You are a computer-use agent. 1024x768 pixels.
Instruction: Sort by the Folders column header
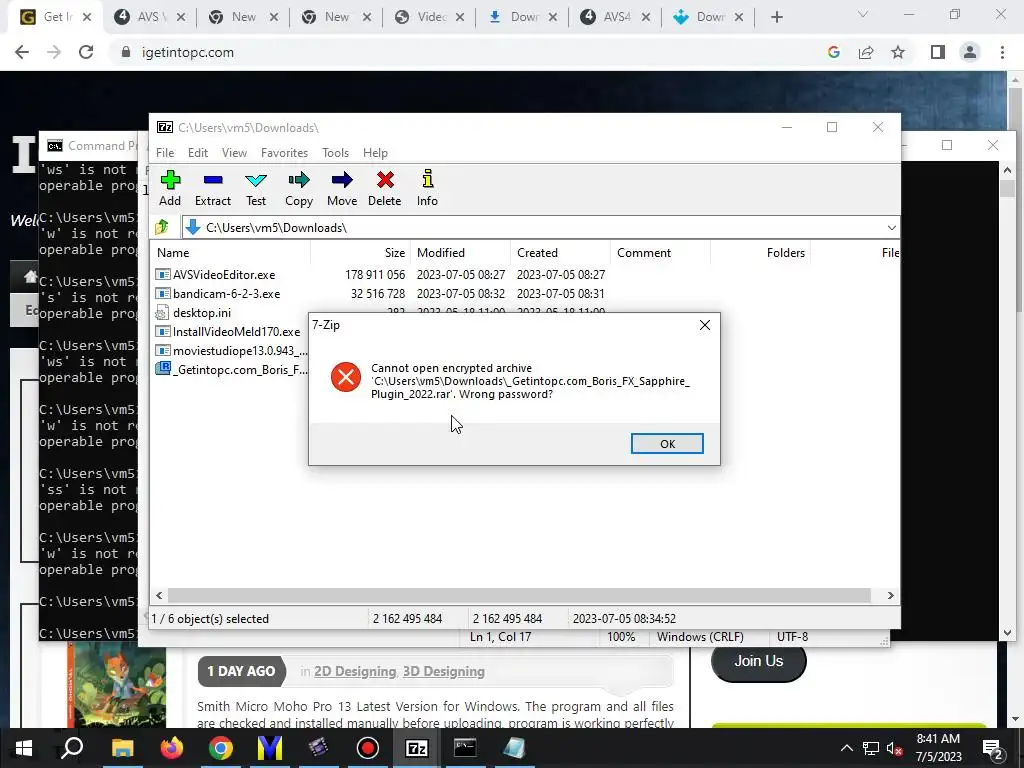pos(761,253)
